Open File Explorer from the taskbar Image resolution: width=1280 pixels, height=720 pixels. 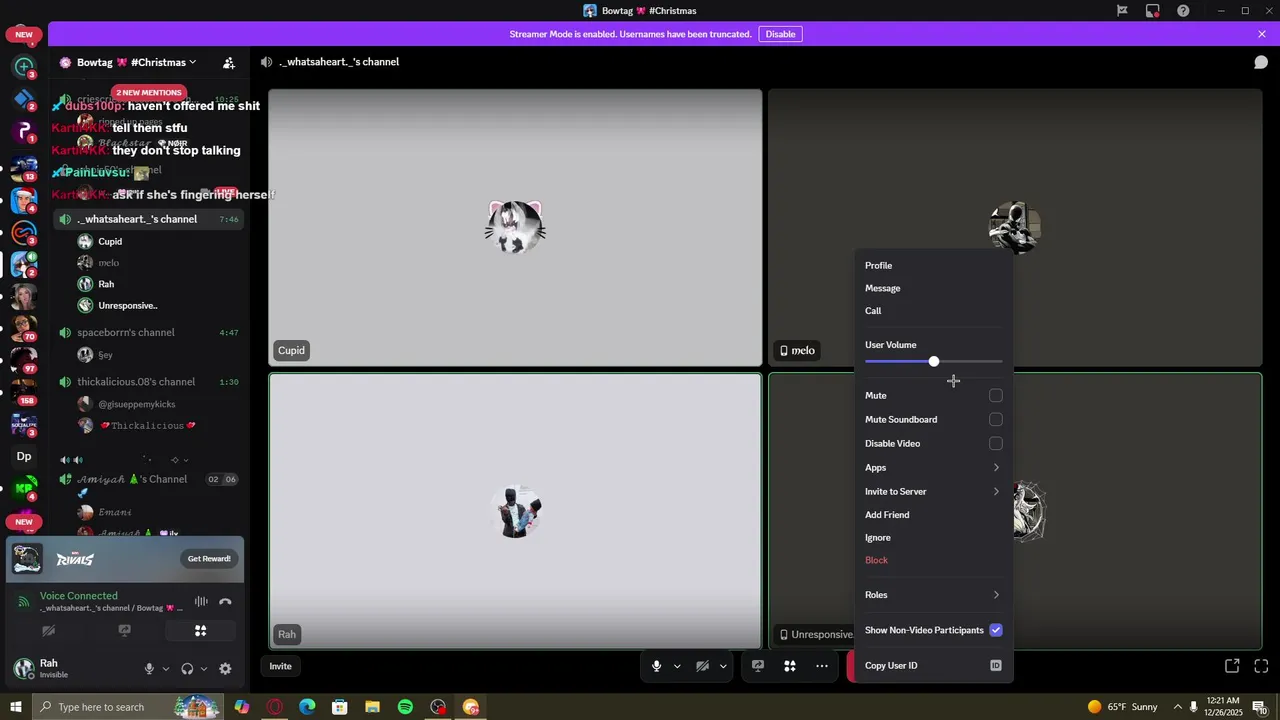coord(372,707)
